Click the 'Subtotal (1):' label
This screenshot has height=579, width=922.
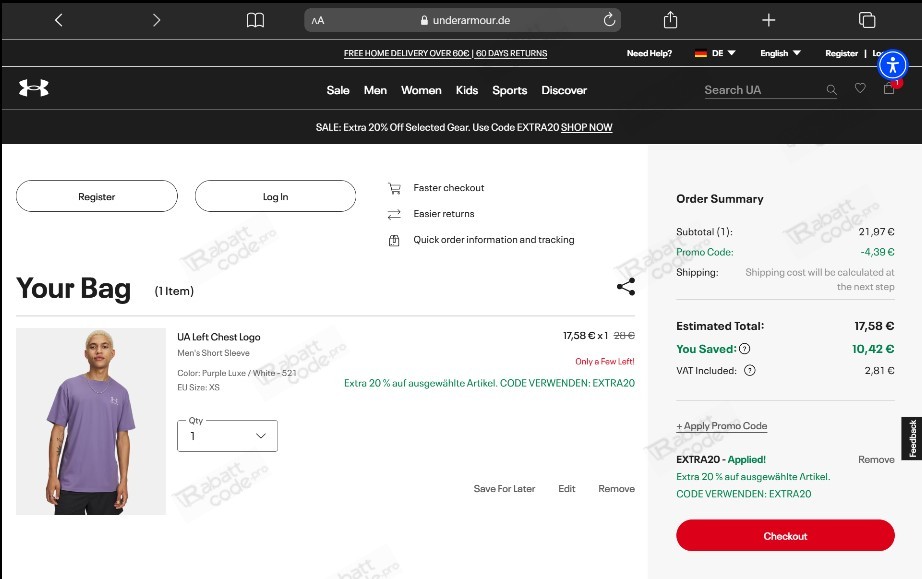[x=704, y=232]
